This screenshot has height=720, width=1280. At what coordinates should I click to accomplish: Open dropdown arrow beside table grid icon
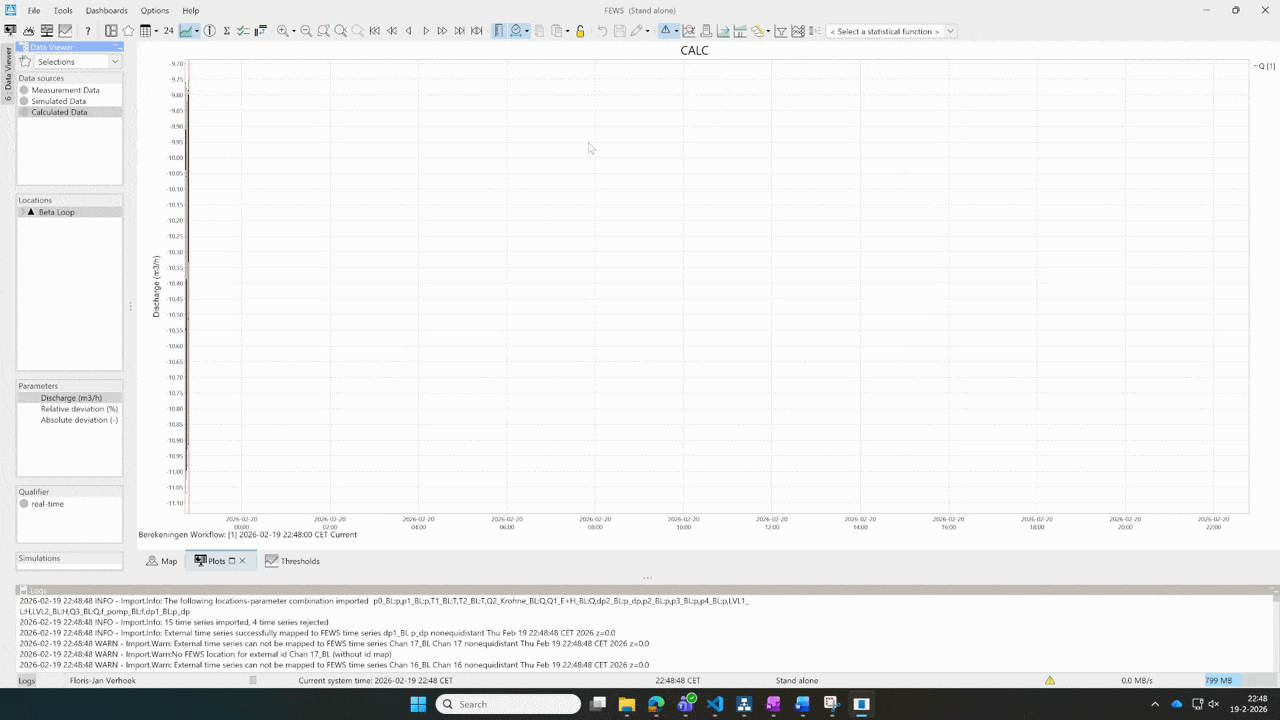157,31
